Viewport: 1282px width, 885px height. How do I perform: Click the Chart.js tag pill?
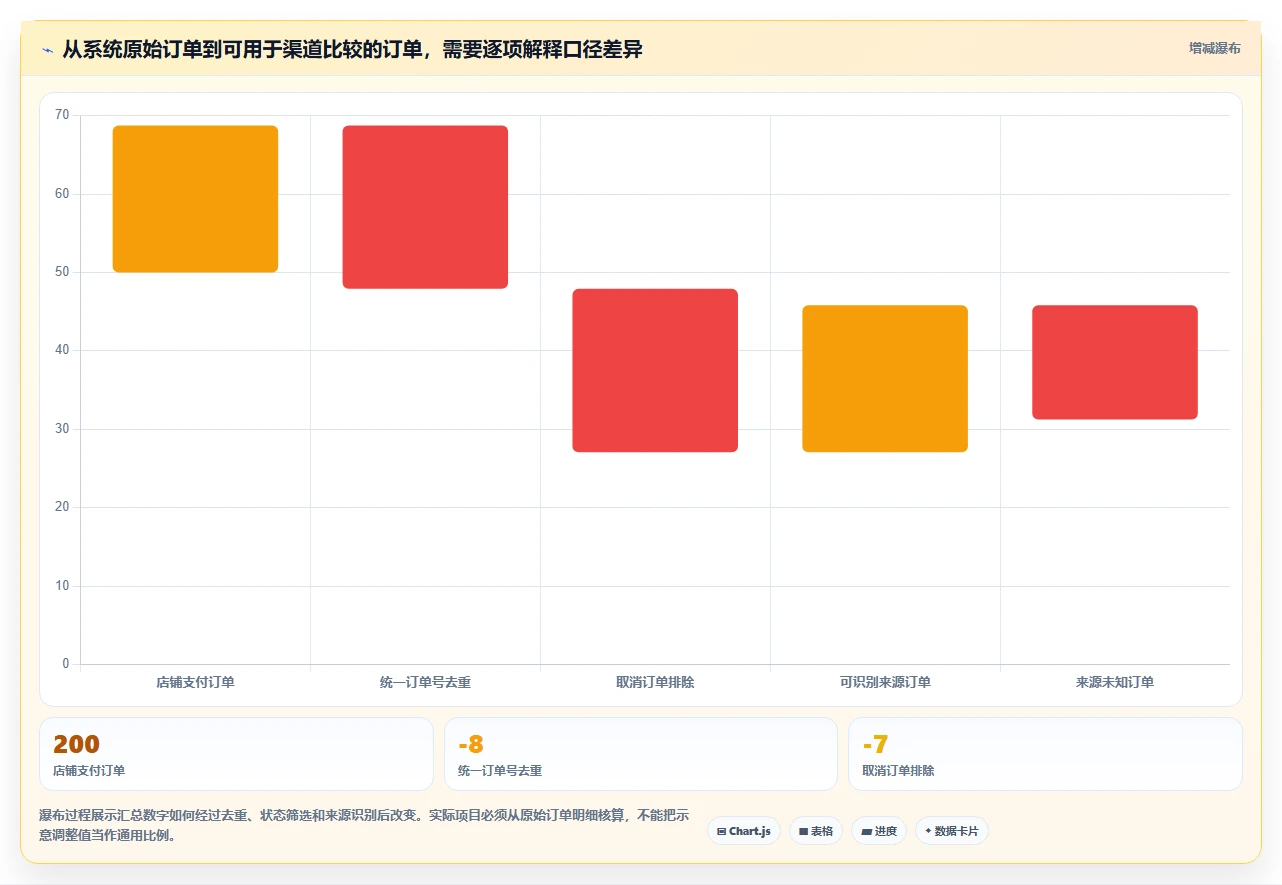point(744,831)
